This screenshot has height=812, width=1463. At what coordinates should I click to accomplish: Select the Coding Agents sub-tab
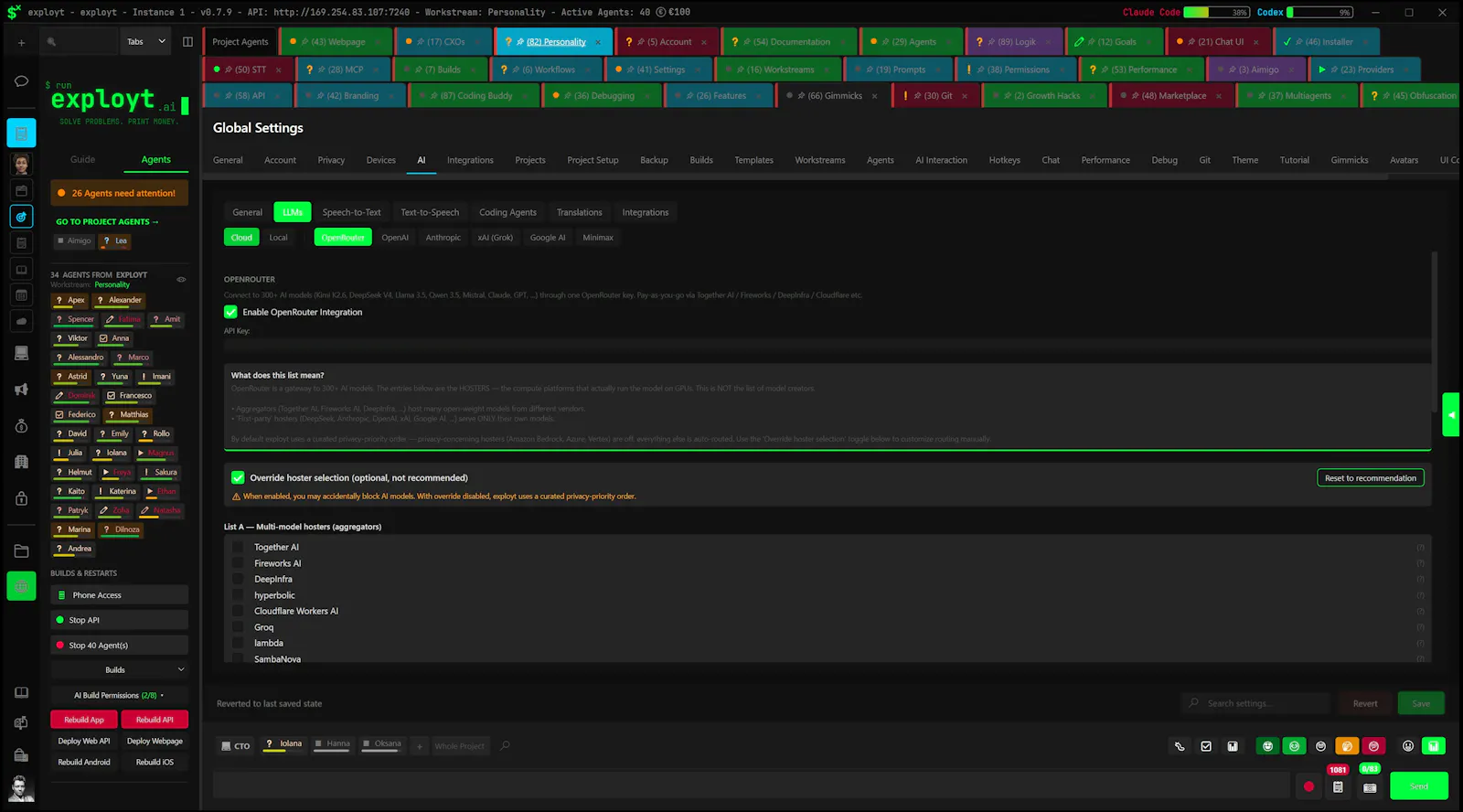tap(507, 212)
